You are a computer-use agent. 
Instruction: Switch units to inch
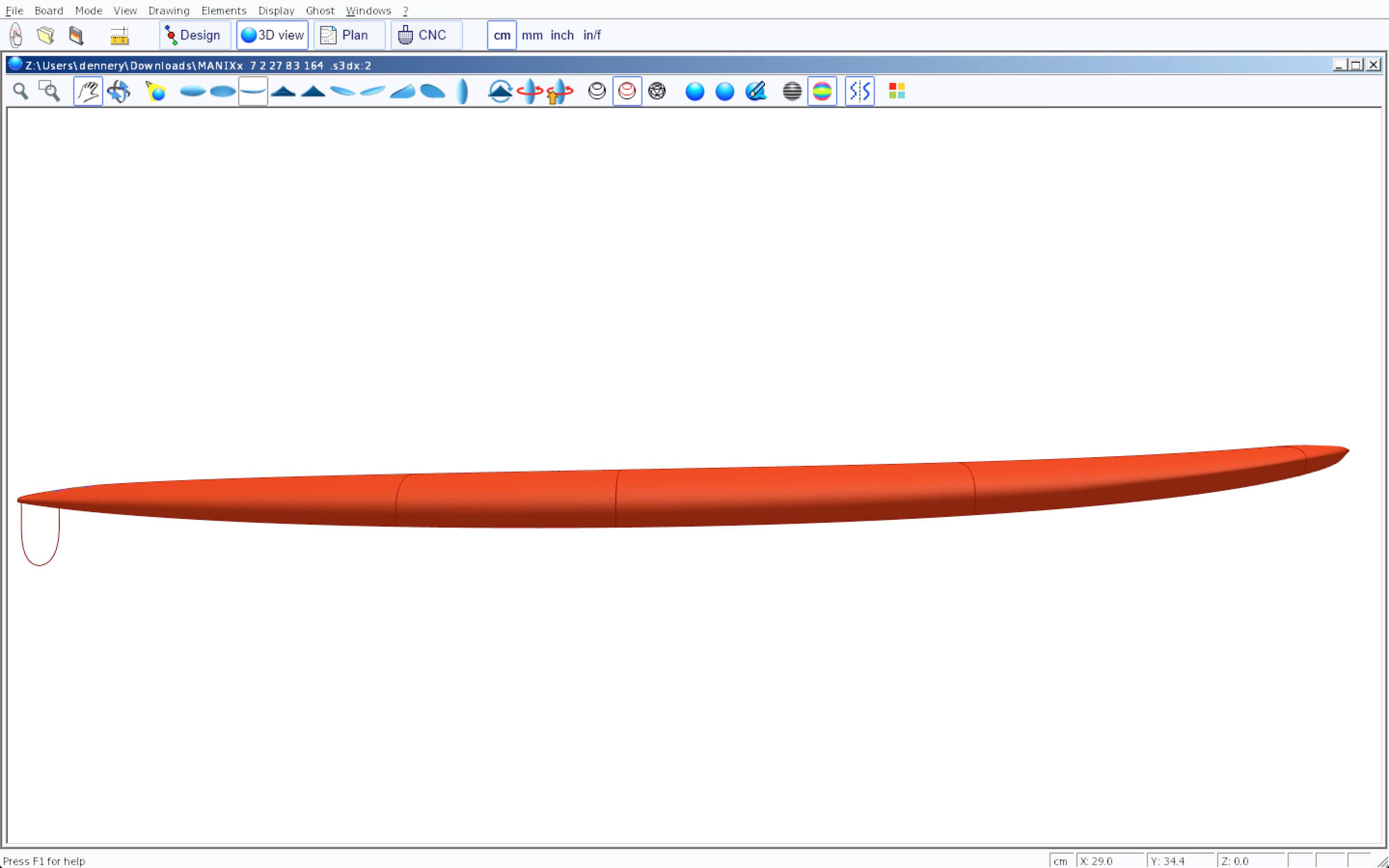point(562,36)
